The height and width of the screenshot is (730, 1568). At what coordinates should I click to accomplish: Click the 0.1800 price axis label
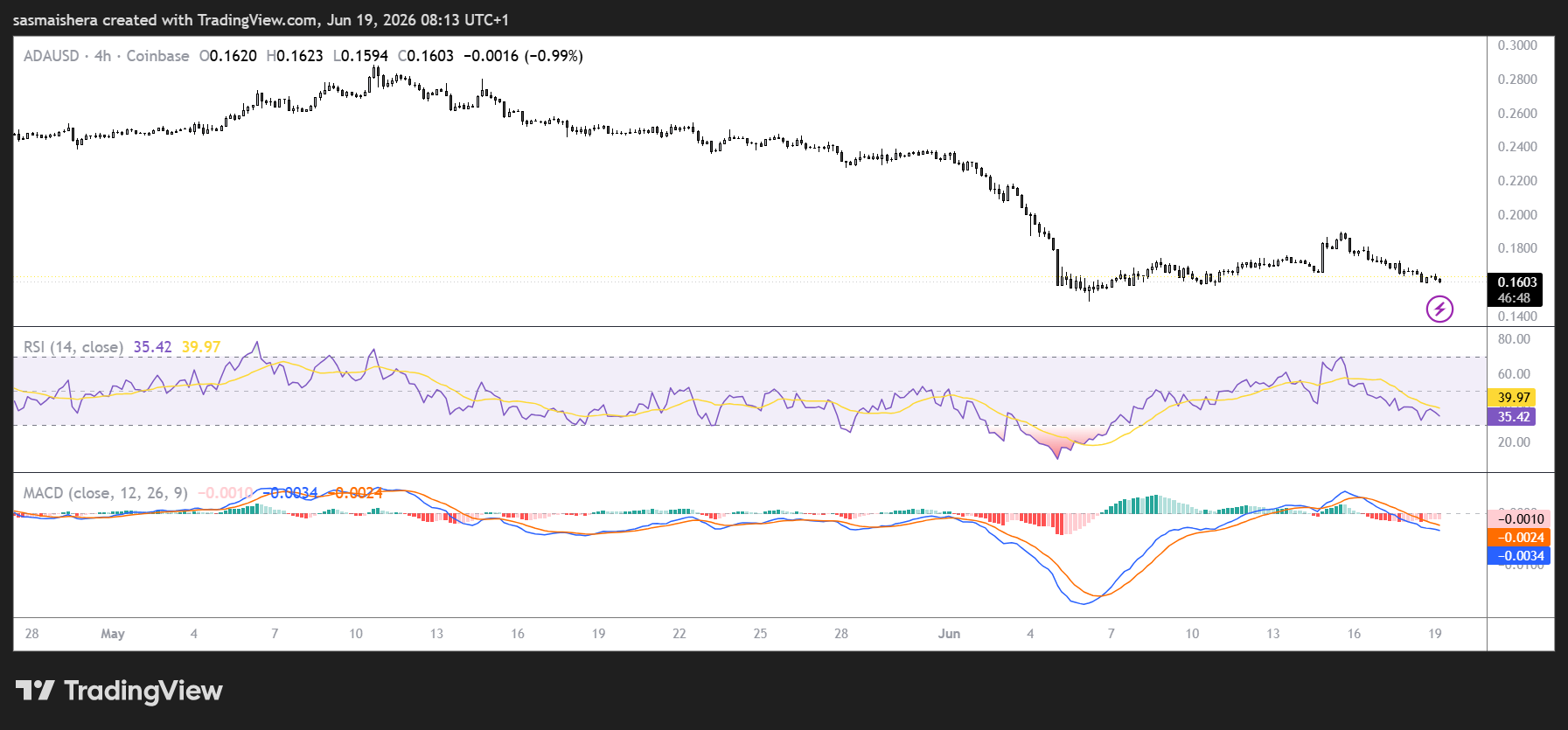click(x=1517, y=248)
